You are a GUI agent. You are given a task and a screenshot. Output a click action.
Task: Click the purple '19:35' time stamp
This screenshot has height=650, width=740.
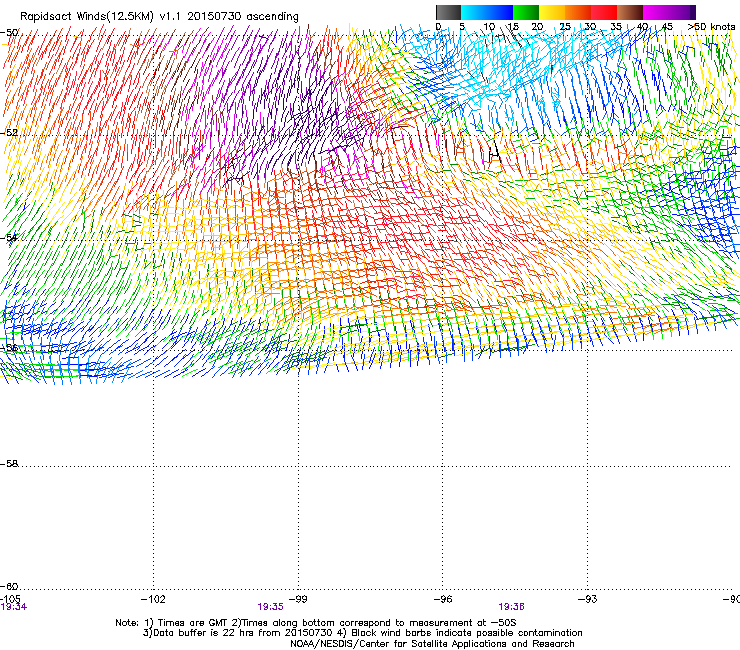click(x=270, y=607)
